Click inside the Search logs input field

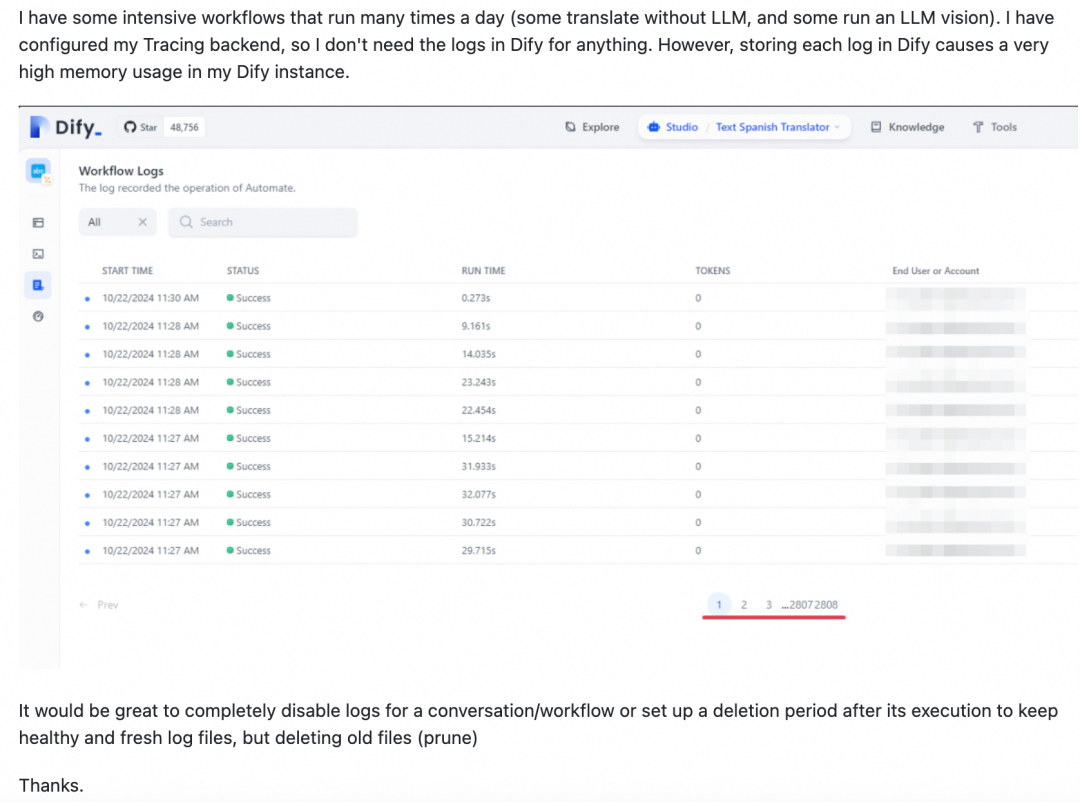[x=263, y=222]
